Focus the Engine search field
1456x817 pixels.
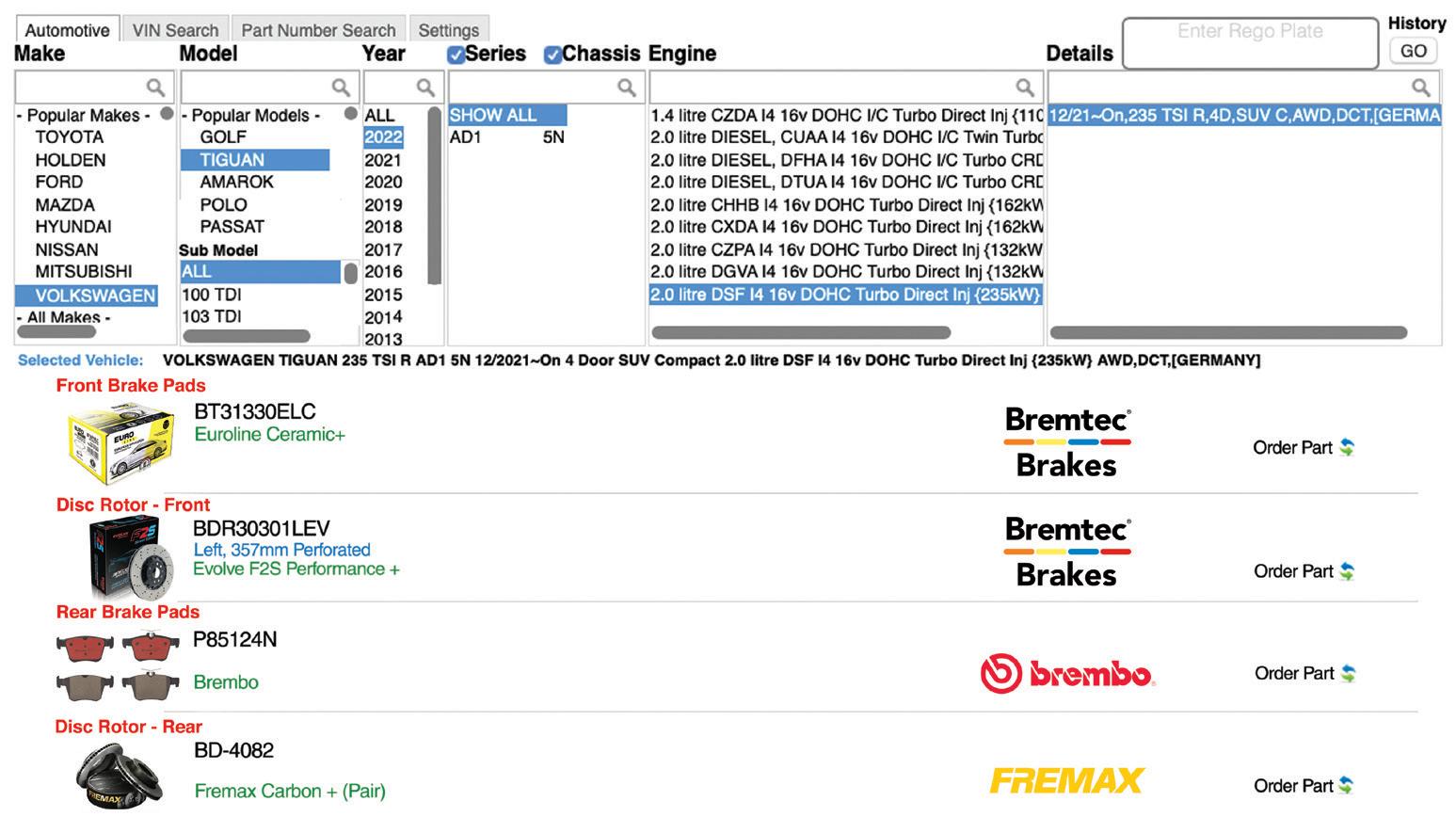click(846, 88)
